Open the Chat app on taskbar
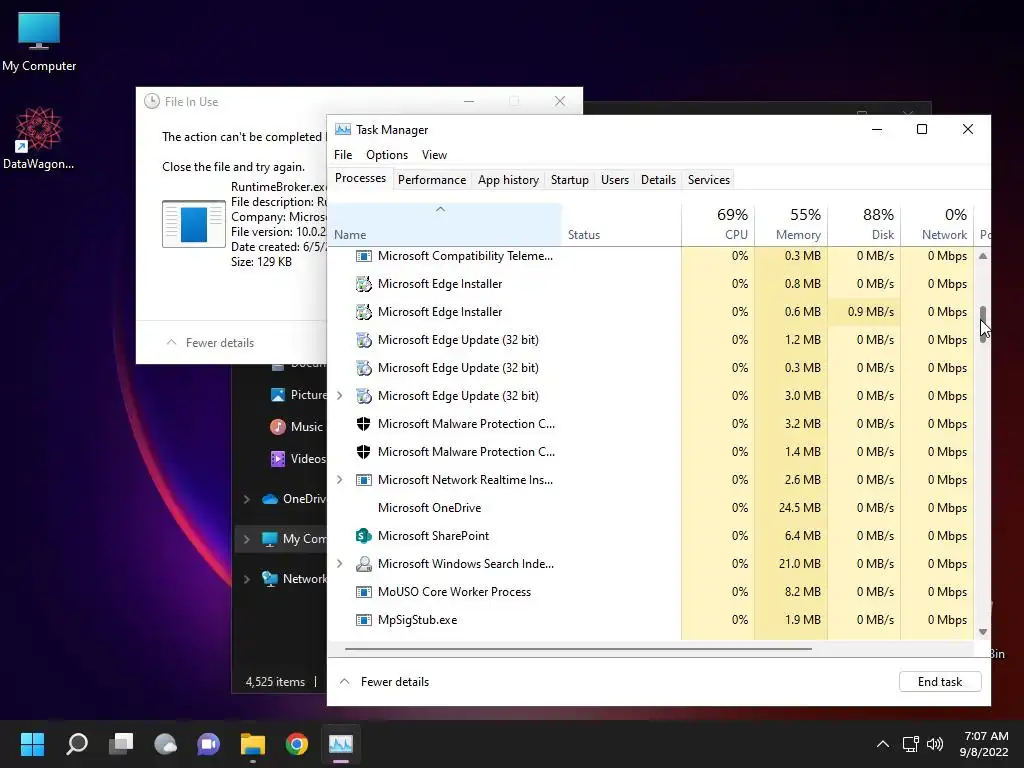Viewport: 1024px width, 768px height. [209, 743]
